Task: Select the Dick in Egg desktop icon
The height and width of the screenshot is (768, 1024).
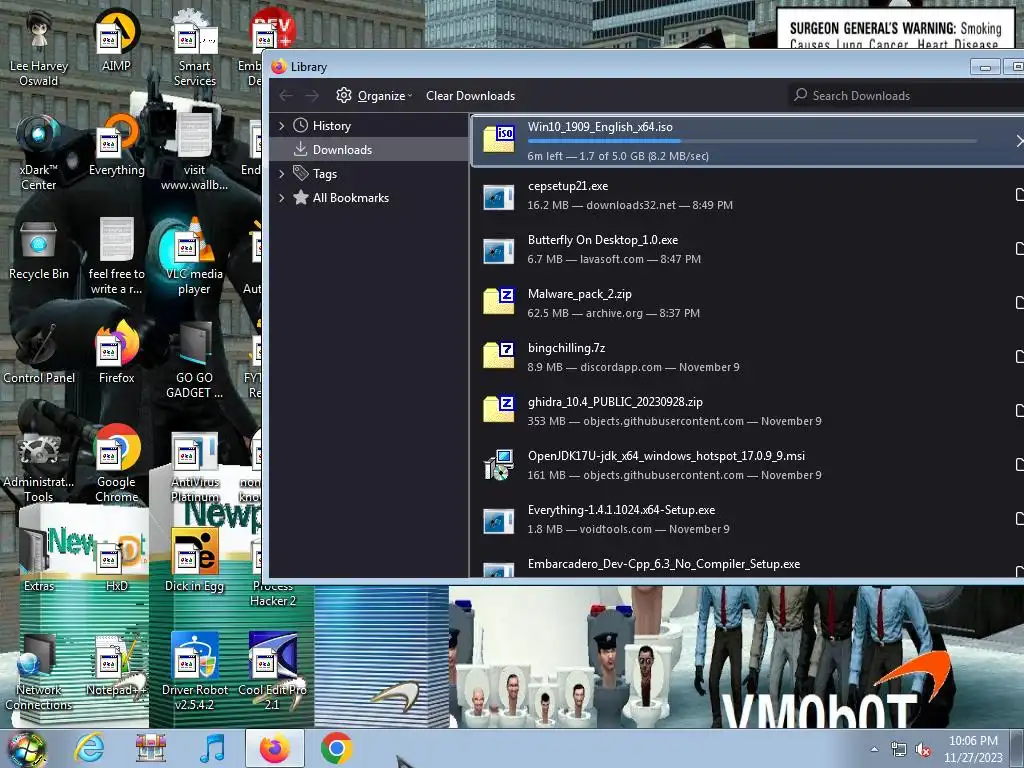Action: [x=194, y=562]
